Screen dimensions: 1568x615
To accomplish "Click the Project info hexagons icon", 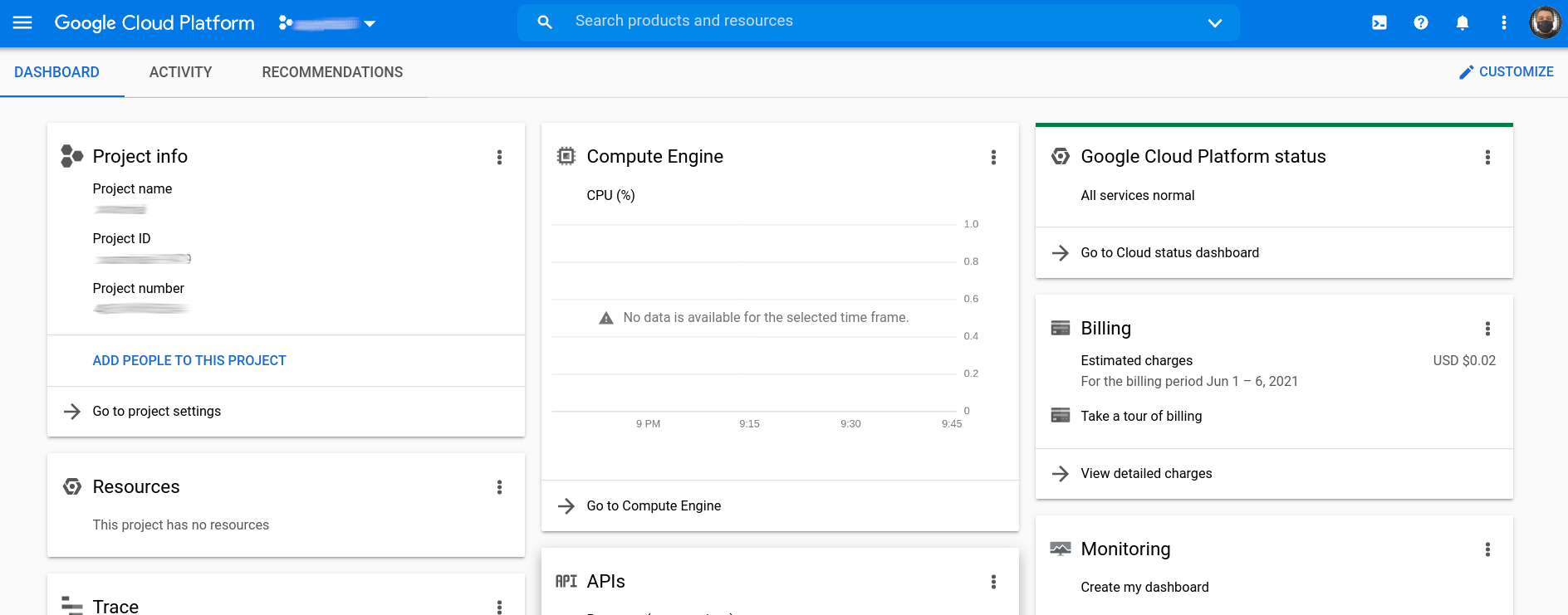I will [x=72, y=156].
